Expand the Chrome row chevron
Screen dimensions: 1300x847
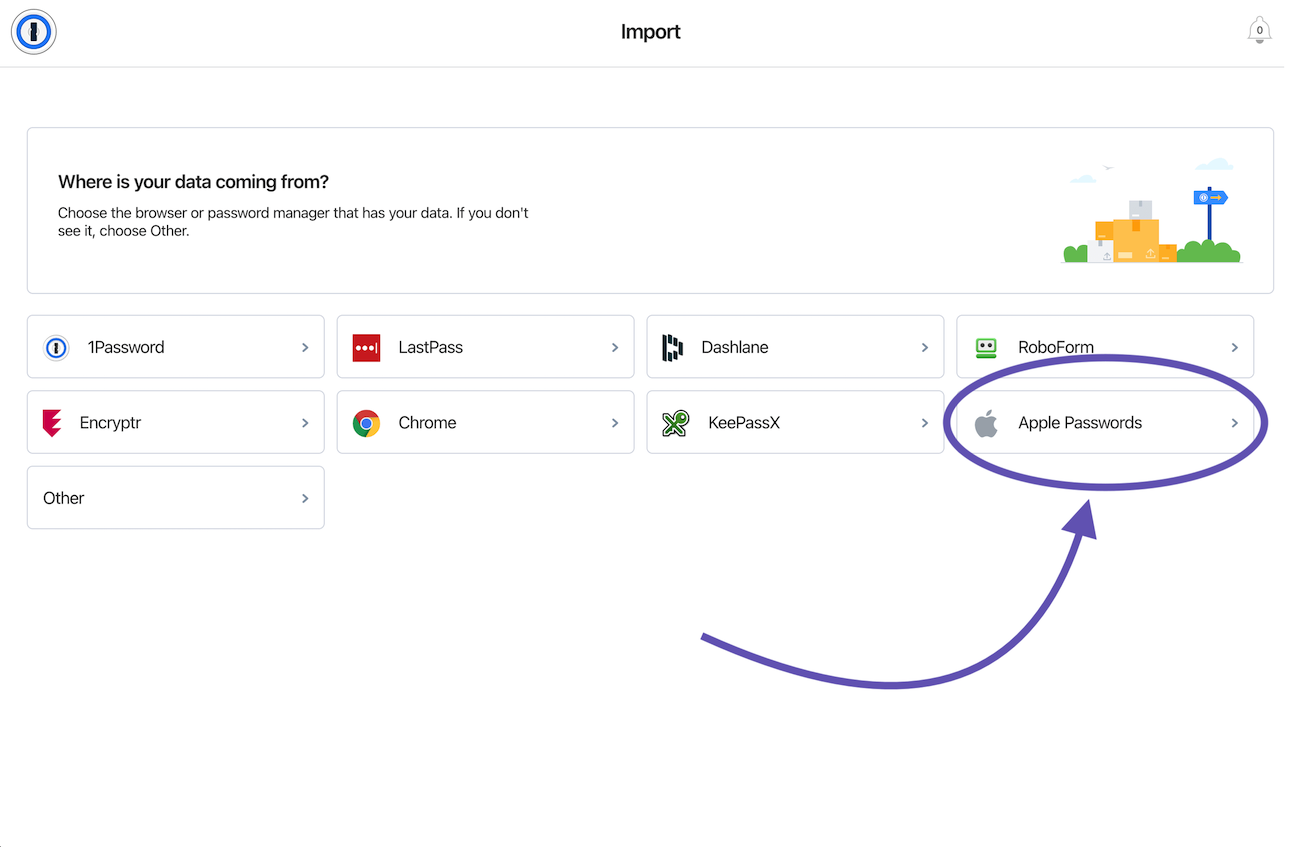pyautogui.click(x=615, y=422)
